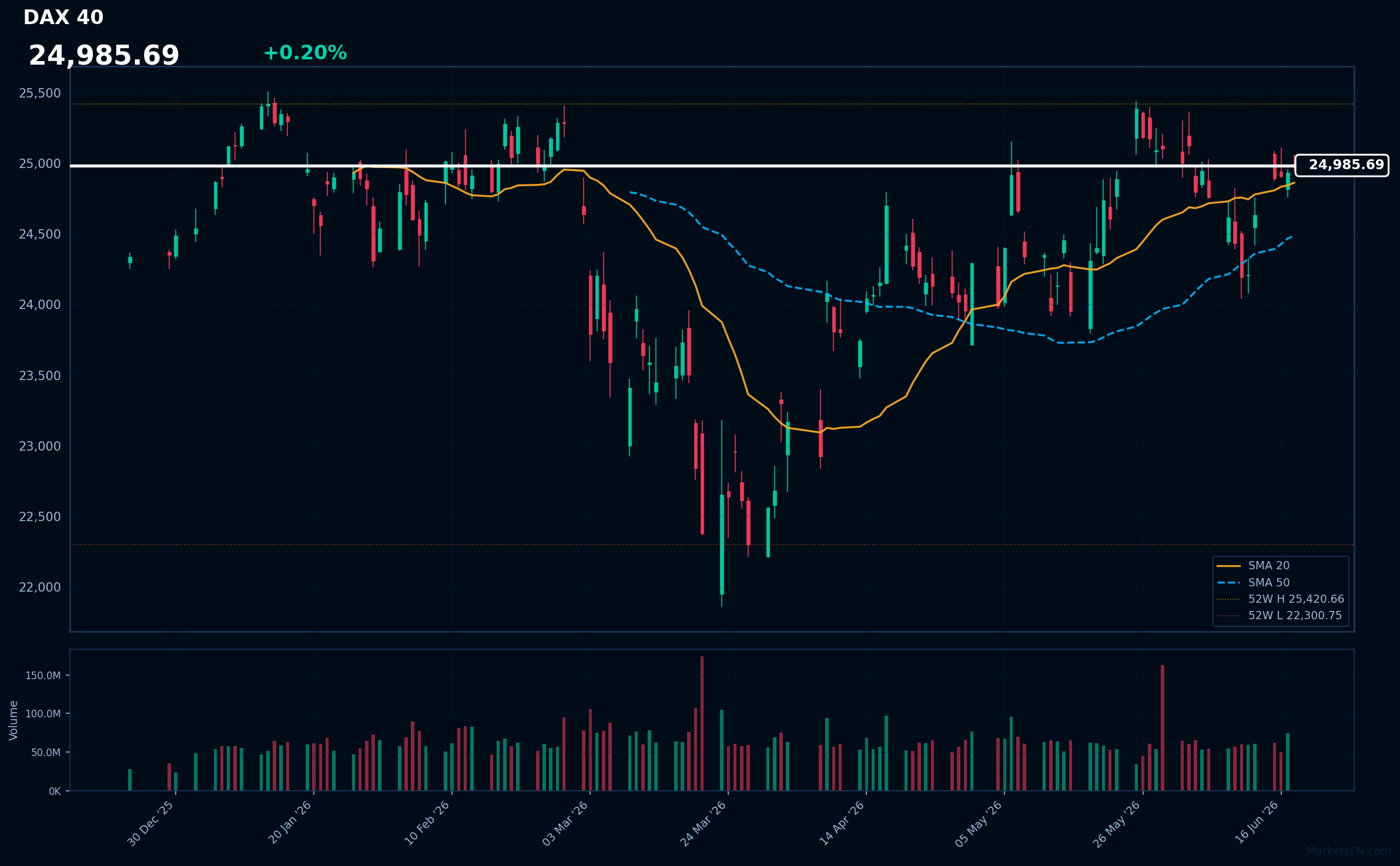
Task: Click the 23,000 price axis label
Action: coord(40,447)
